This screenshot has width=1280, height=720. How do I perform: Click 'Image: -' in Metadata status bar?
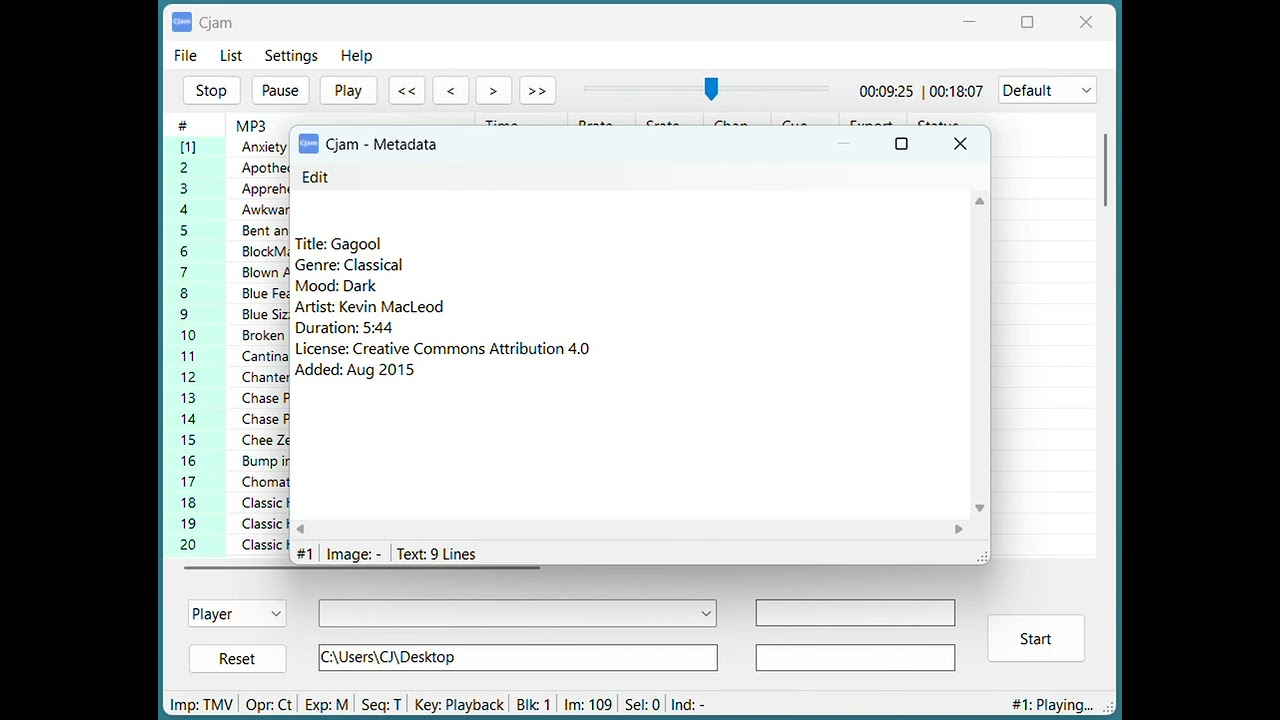click(x=354, y=554)
